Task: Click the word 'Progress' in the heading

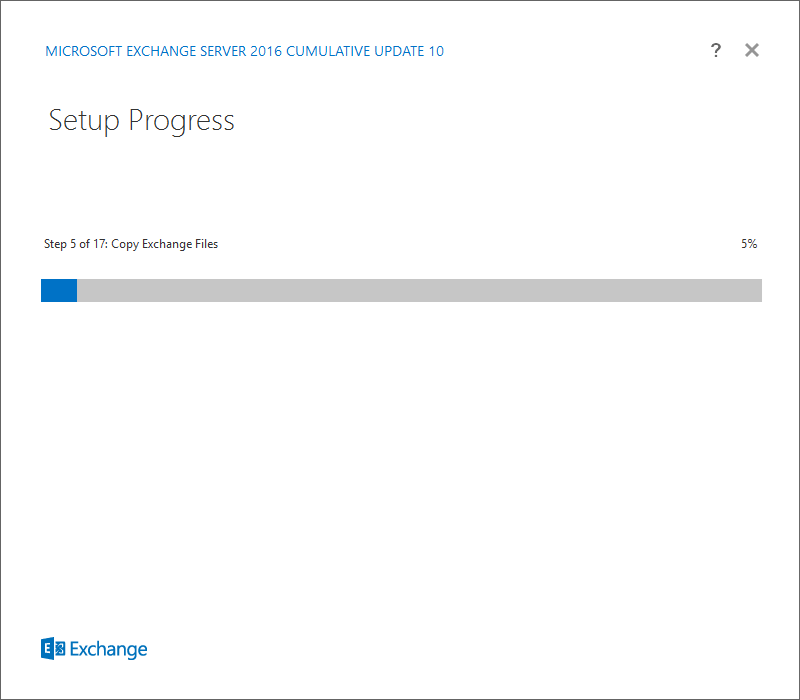Action: pyautogui.click(x=182, y=121)
